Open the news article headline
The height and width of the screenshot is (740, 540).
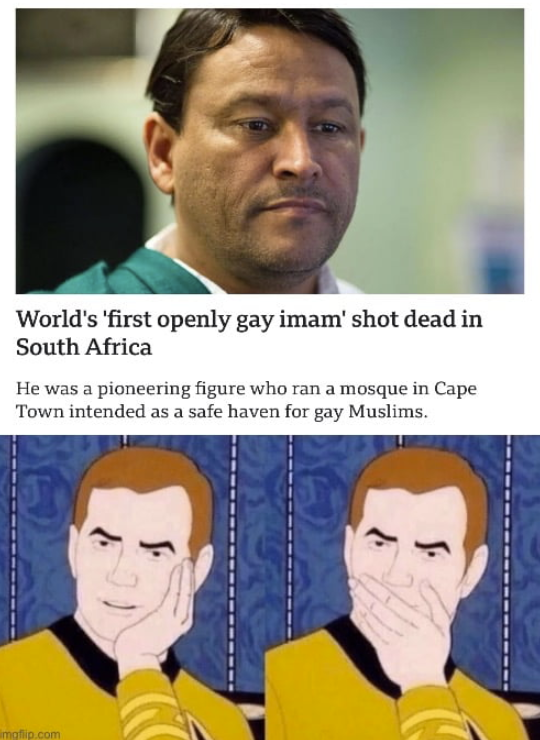coord(249,333)
